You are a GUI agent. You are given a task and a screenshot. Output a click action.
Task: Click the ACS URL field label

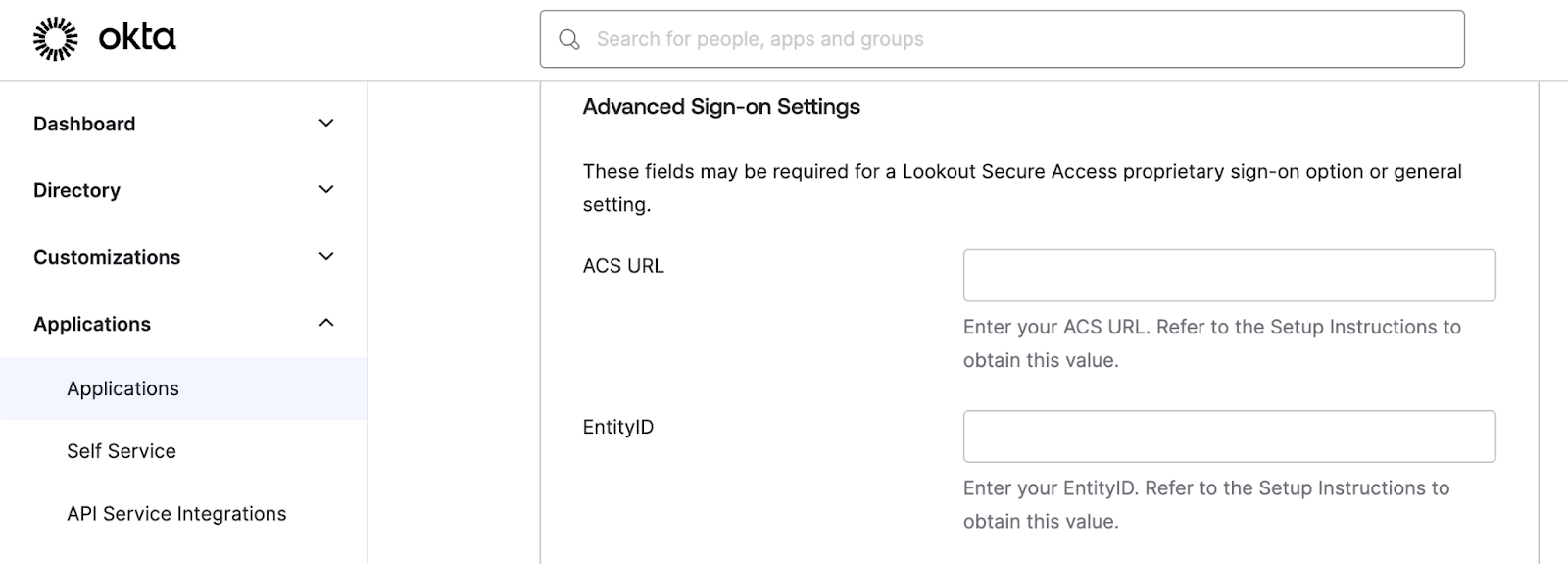tap(623, 266)
